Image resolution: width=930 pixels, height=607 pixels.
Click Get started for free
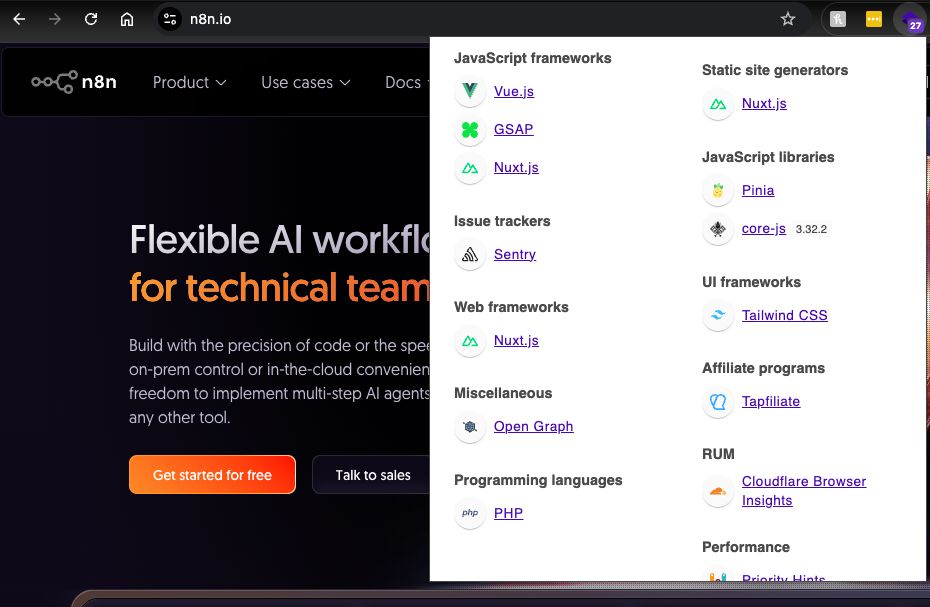click(212, 475)
